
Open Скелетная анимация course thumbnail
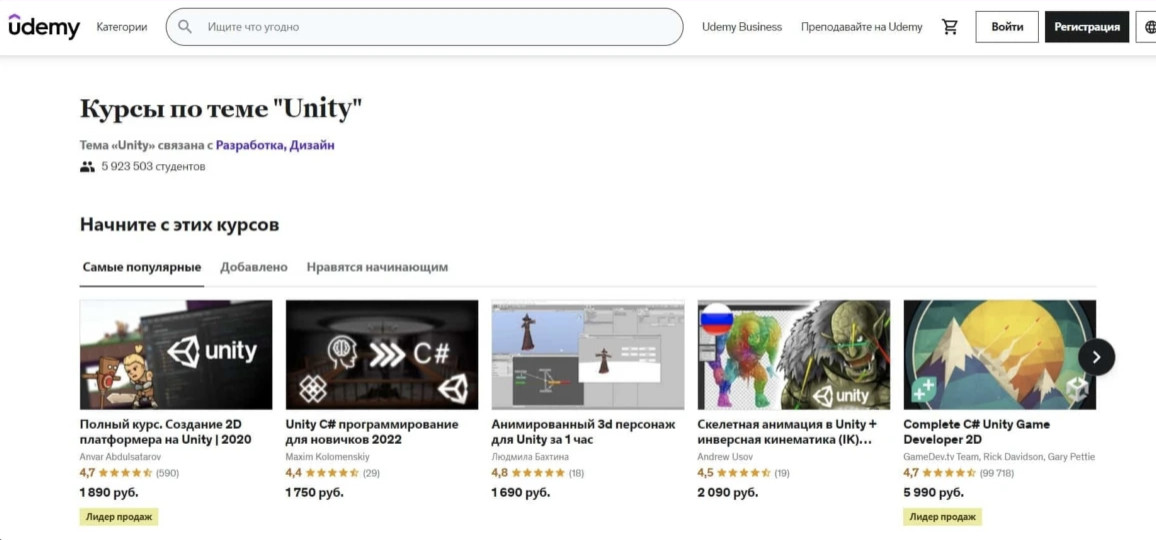click(794, 354)
